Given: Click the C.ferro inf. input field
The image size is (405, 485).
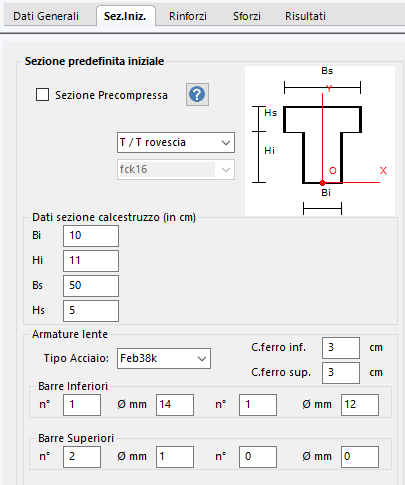Looking at the screenshot, I should click(341, 348).
